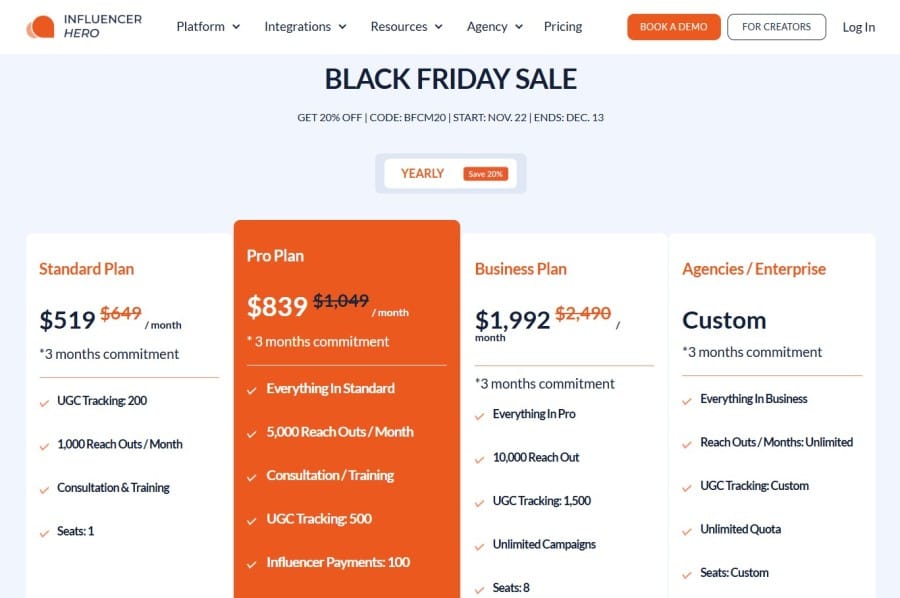Click the Save 20% badge
This screenshot has width=900, height=598.
(x=486, y=173)
